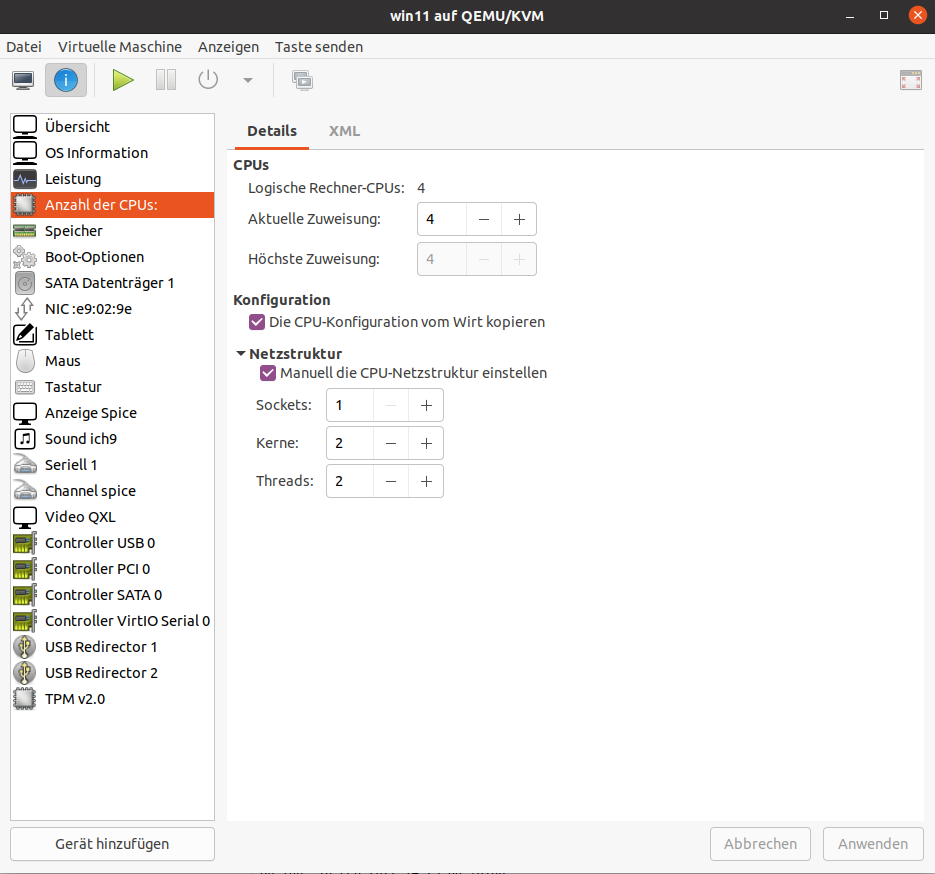Start the virtual machine with the play button
The height and width of the screenshot is (874, 935).
(123, 80)
